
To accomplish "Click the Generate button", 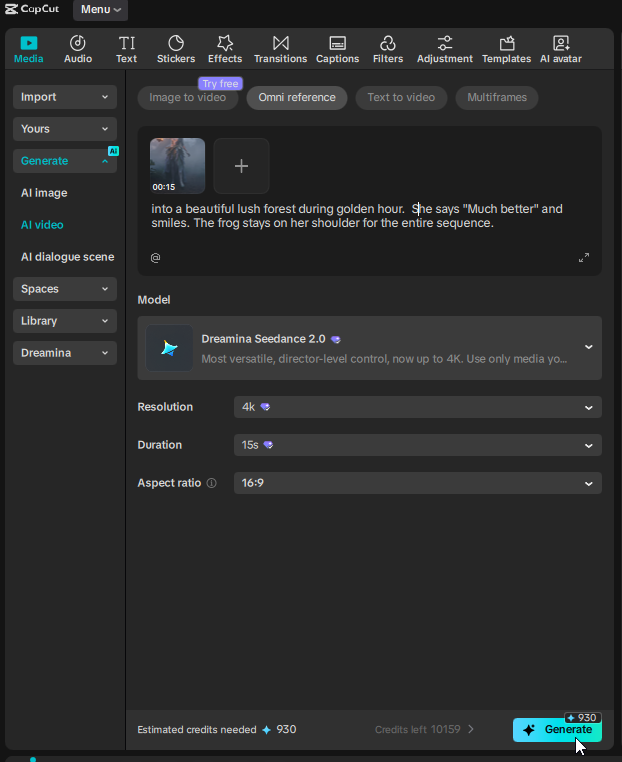I will click(x=557, y=729).
